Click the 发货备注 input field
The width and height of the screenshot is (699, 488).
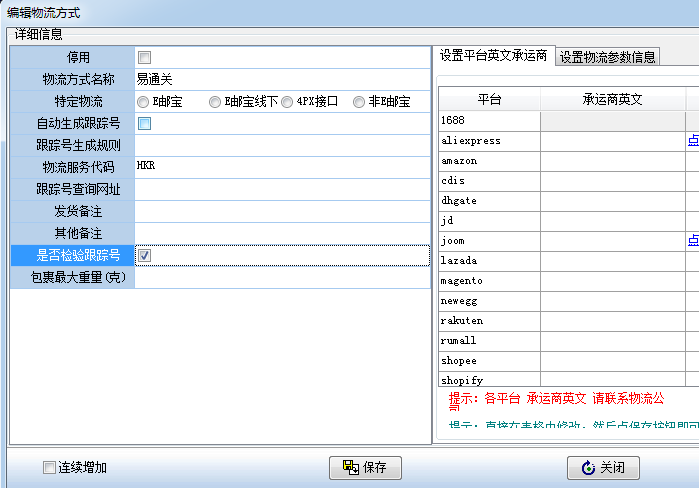282,211
